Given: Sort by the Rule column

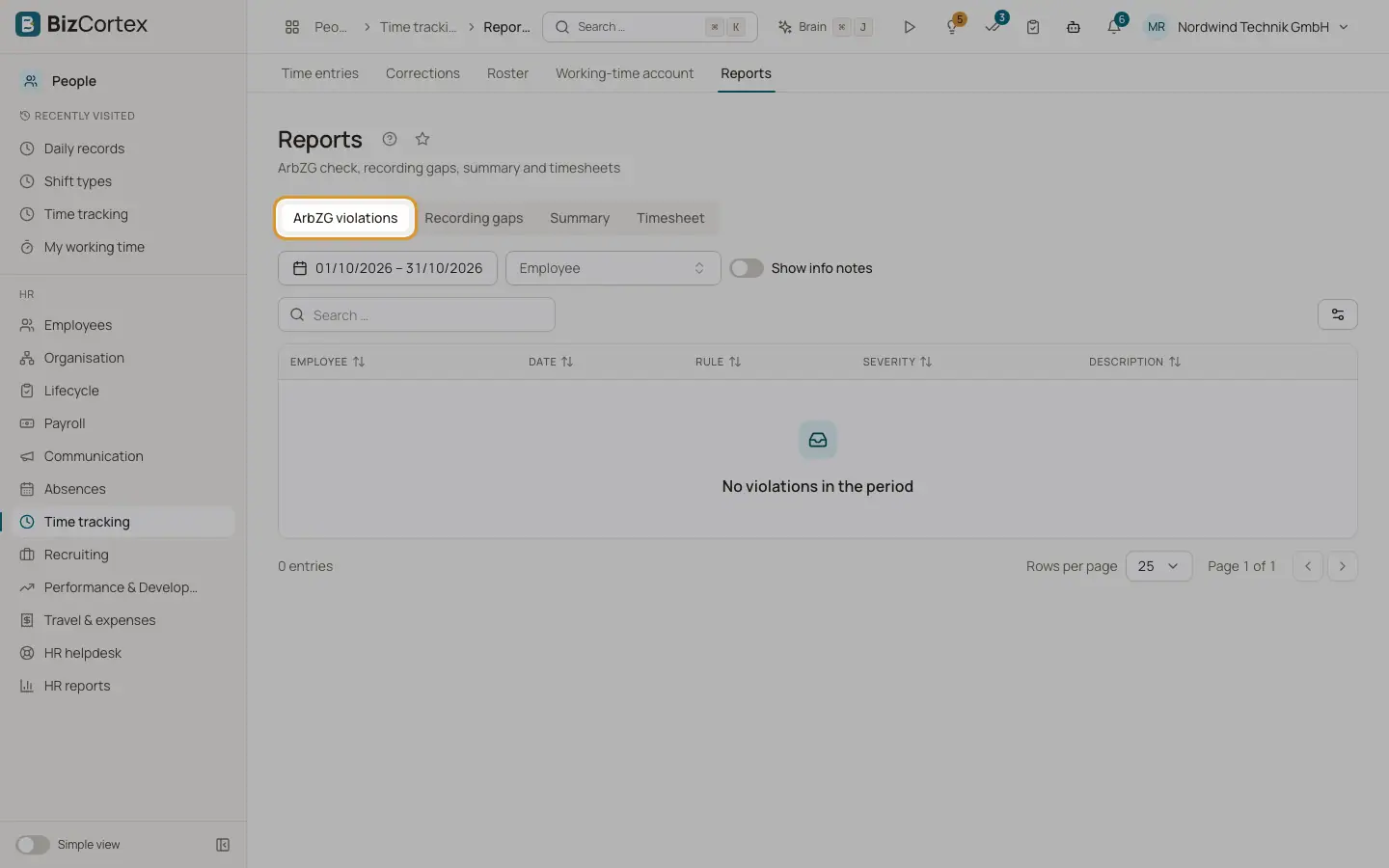Looking at the screenshot, I should [x=719, y=362].
